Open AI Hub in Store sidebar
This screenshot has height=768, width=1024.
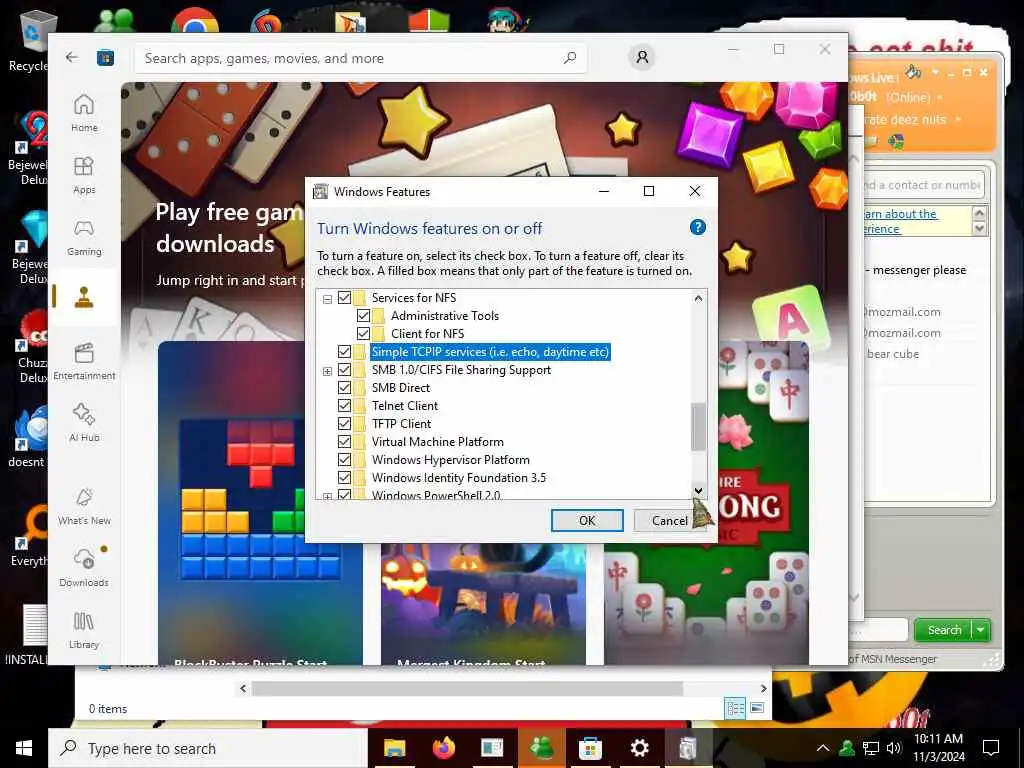[84, 423]
